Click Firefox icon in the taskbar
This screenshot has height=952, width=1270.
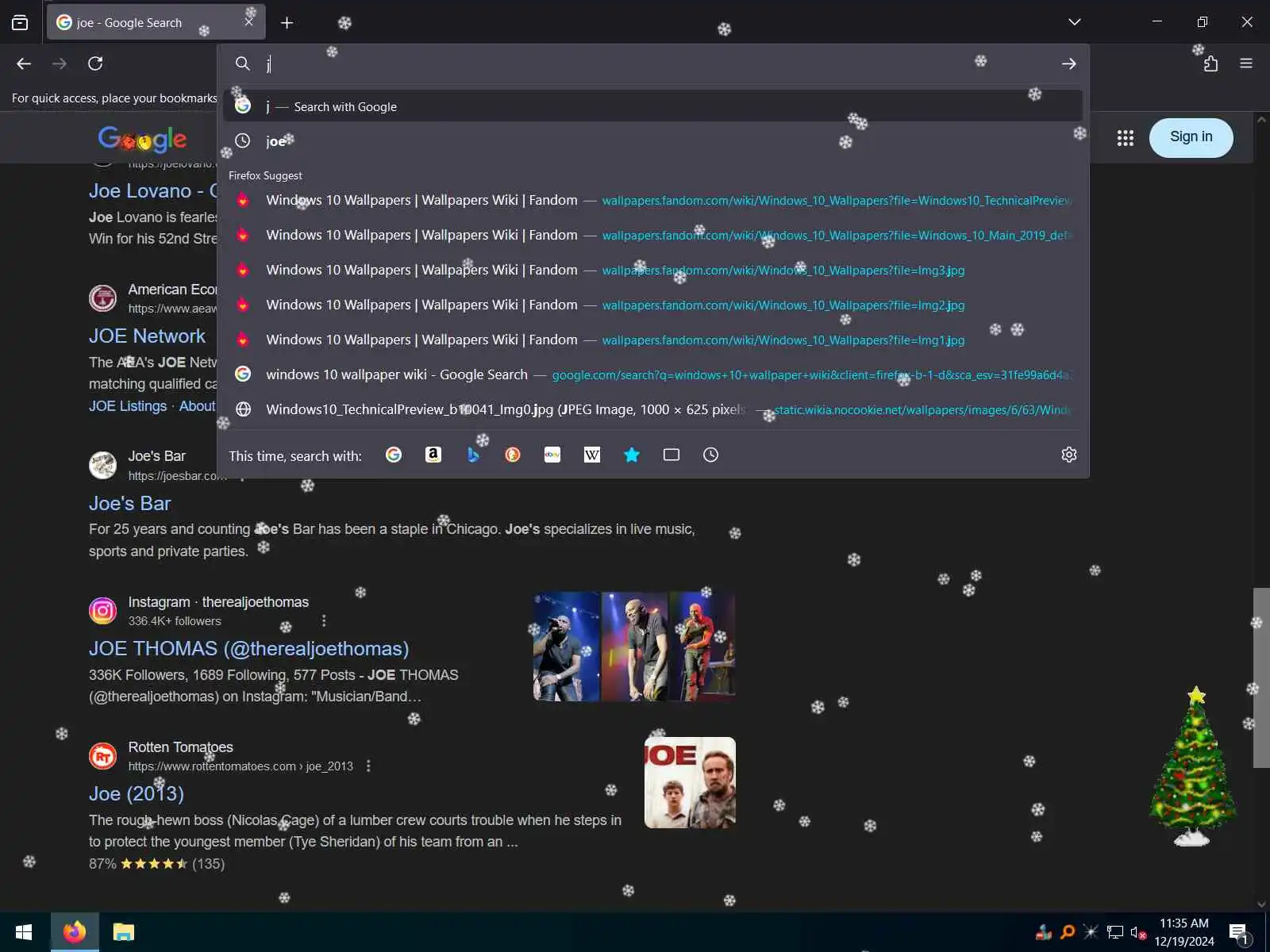(x=75, y=932)
